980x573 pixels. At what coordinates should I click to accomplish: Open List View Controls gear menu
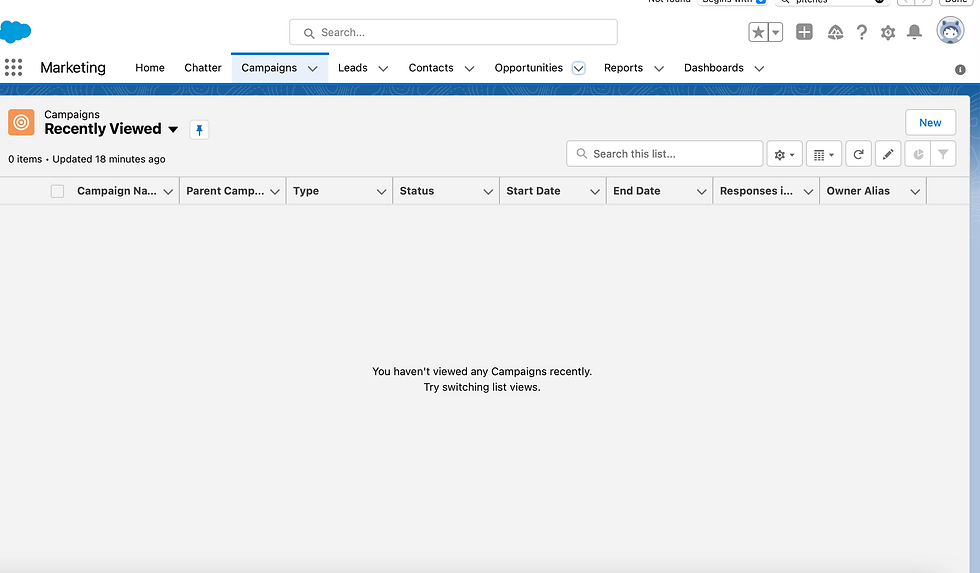pyautogui.click(x=784, y=154)
